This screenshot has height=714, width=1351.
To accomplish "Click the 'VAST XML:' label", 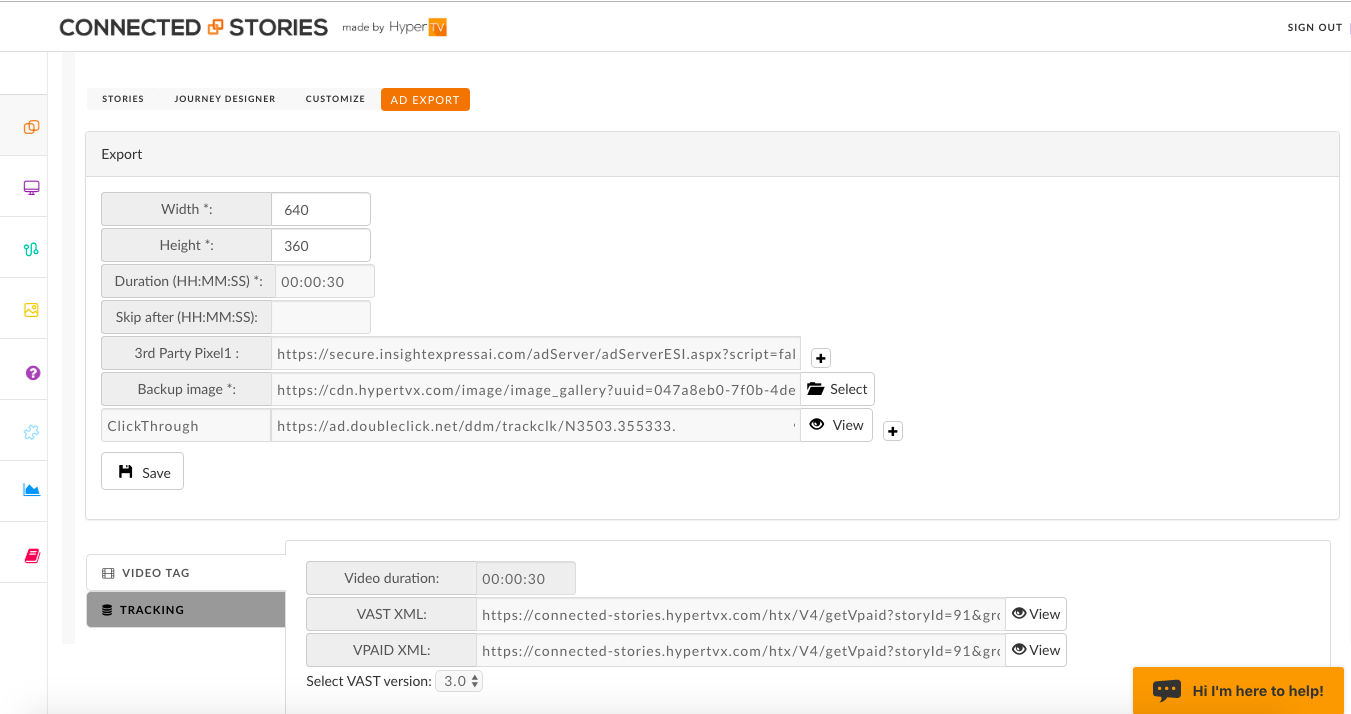I will pyautogui.click(x=391, y=614).
